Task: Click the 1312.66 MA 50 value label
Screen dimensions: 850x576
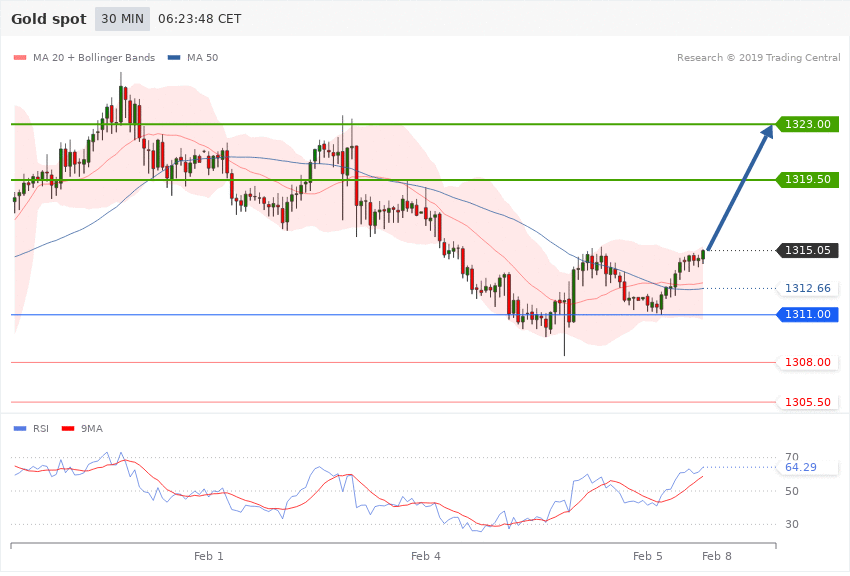Action: [x=808, y=288]
